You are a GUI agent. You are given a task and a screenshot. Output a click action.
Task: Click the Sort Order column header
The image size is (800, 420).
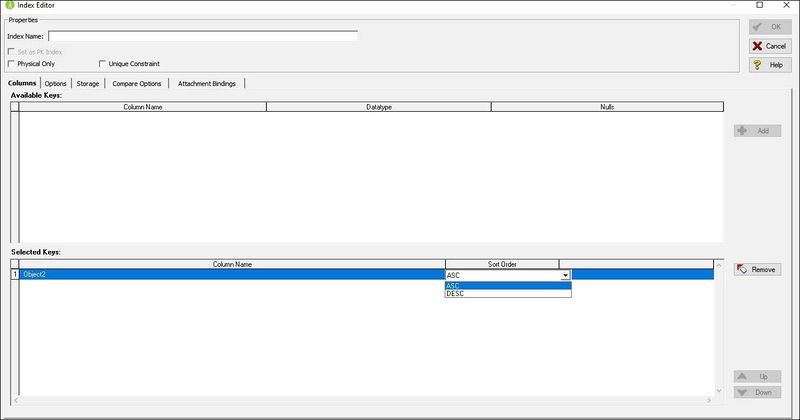pos(502,264)
